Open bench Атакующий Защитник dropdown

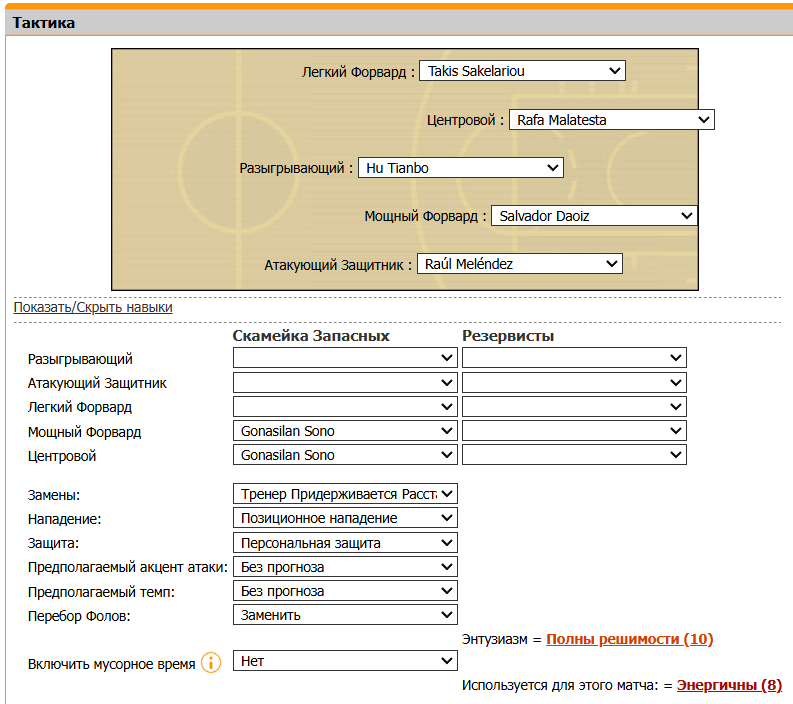345,382
